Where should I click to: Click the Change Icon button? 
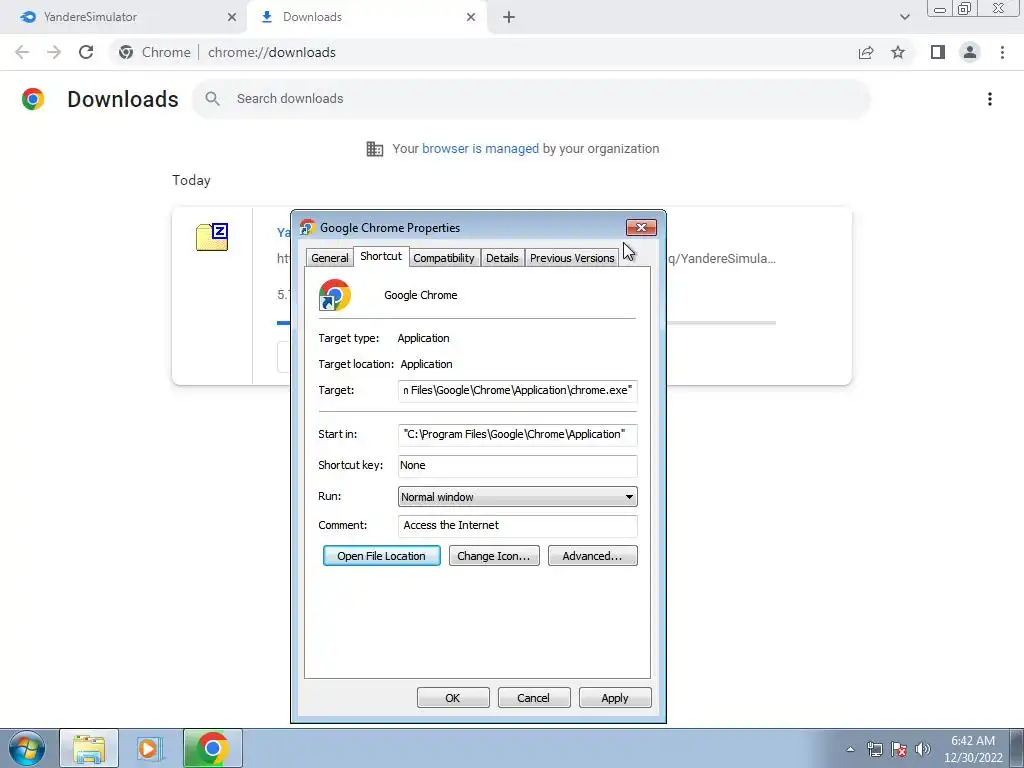[x=494, y=556]
